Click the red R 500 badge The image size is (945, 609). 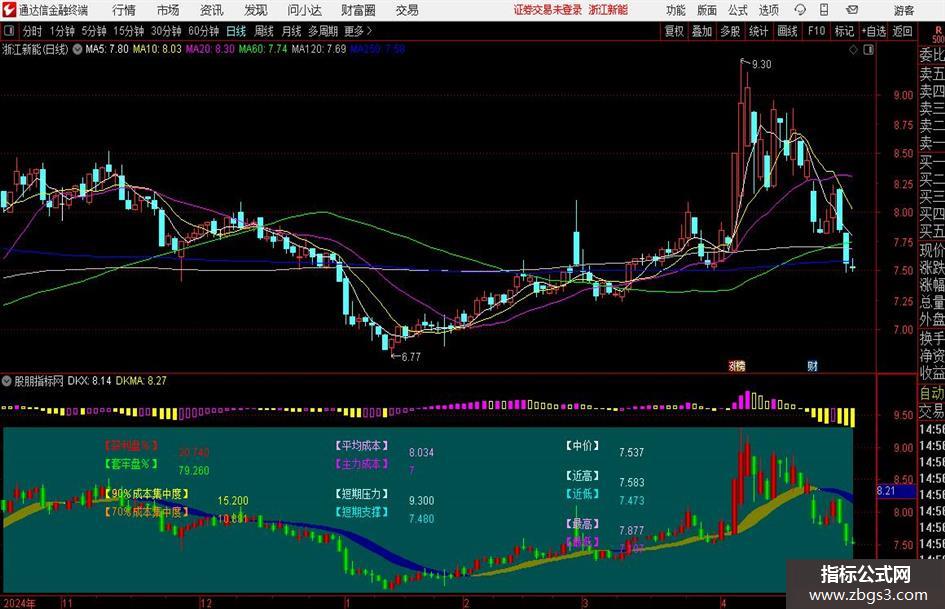(938, 34)
